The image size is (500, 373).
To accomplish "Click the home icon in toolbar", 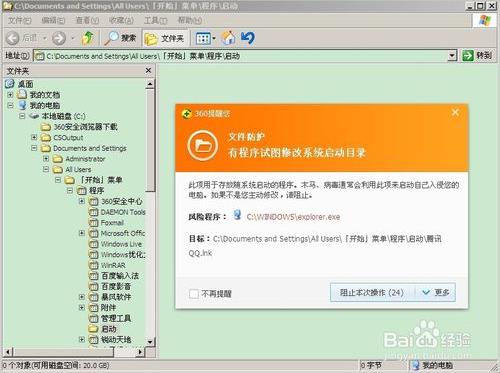I will click(228, 38).
